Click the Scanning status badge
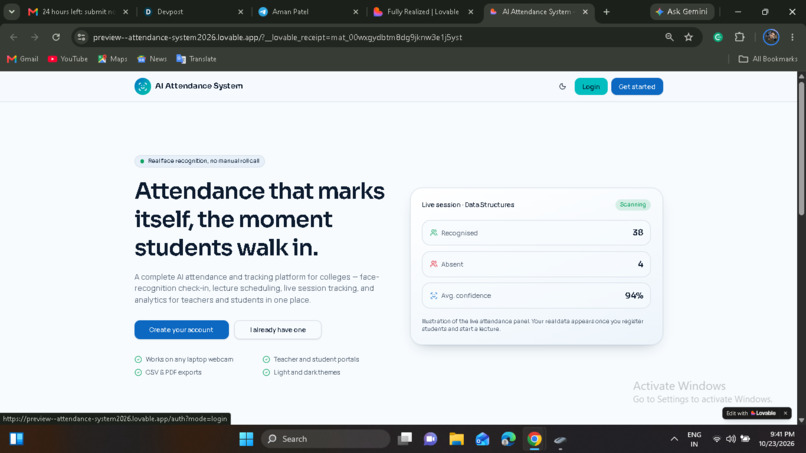 coord(633,205)
